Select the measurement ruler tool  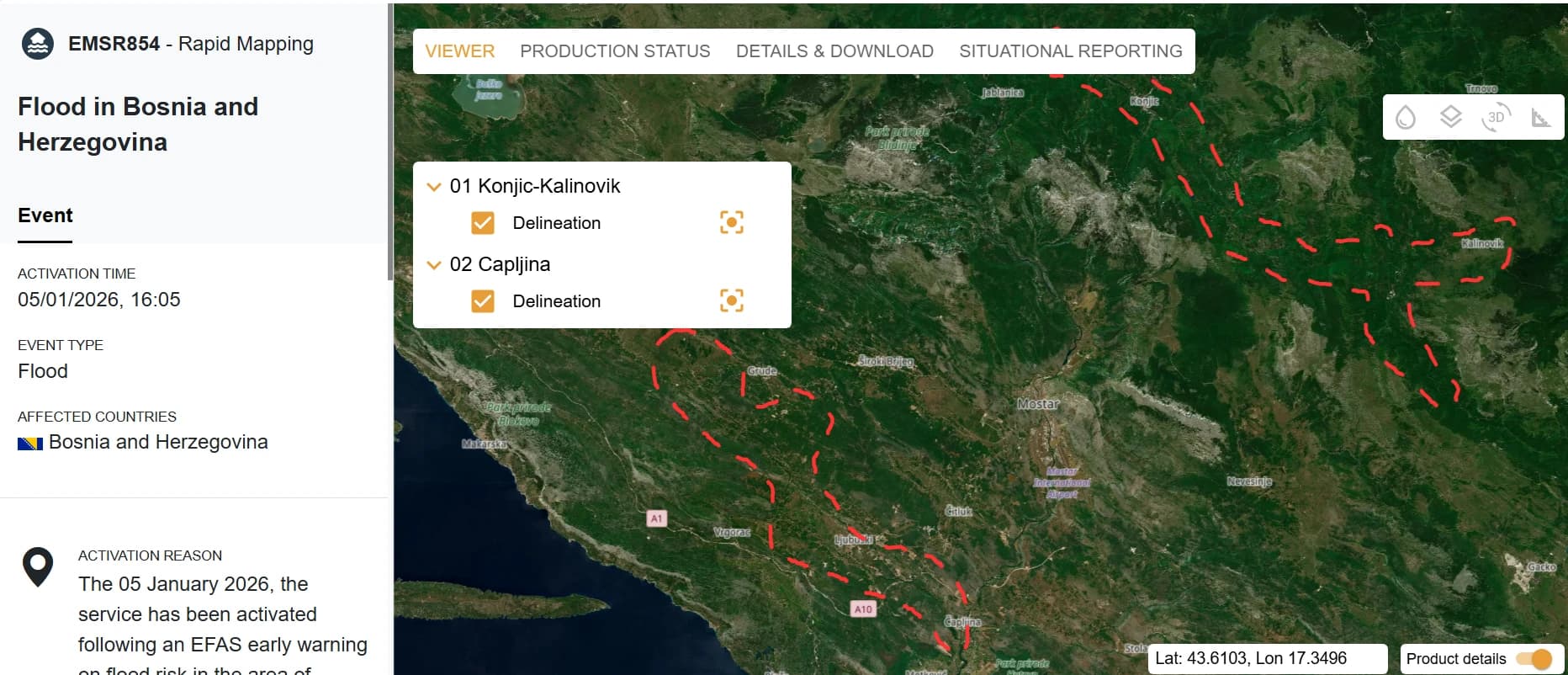[1540, 118]
